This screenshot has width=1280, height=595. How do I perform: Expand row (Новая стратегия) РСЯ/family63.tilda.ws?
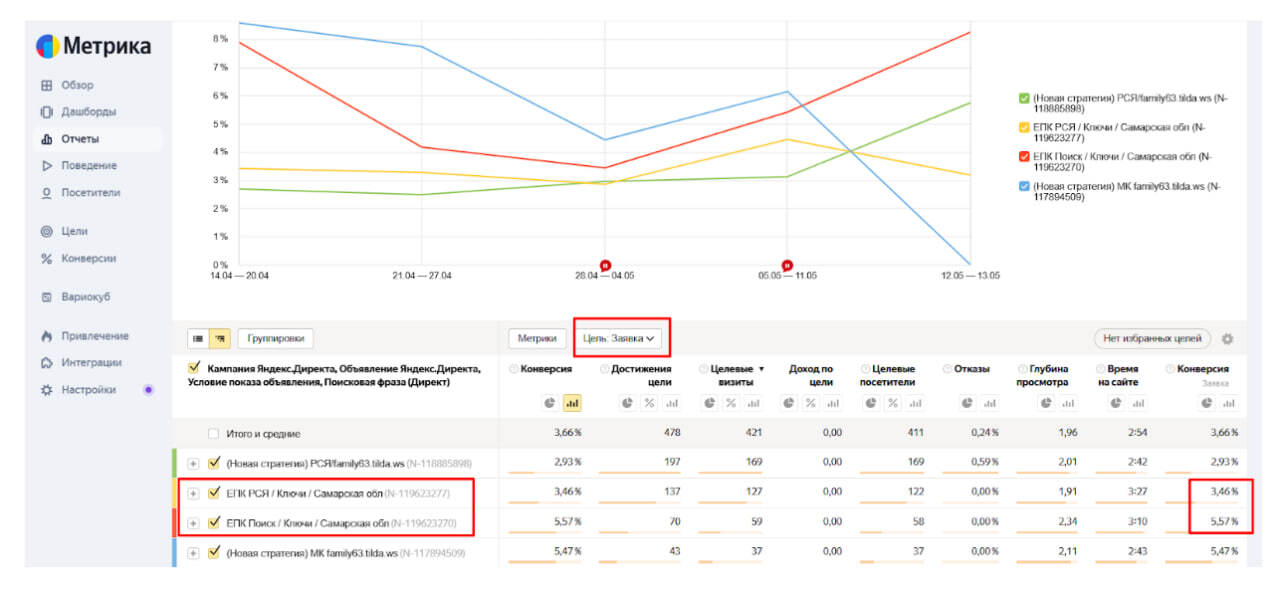[x=193, y=464]
